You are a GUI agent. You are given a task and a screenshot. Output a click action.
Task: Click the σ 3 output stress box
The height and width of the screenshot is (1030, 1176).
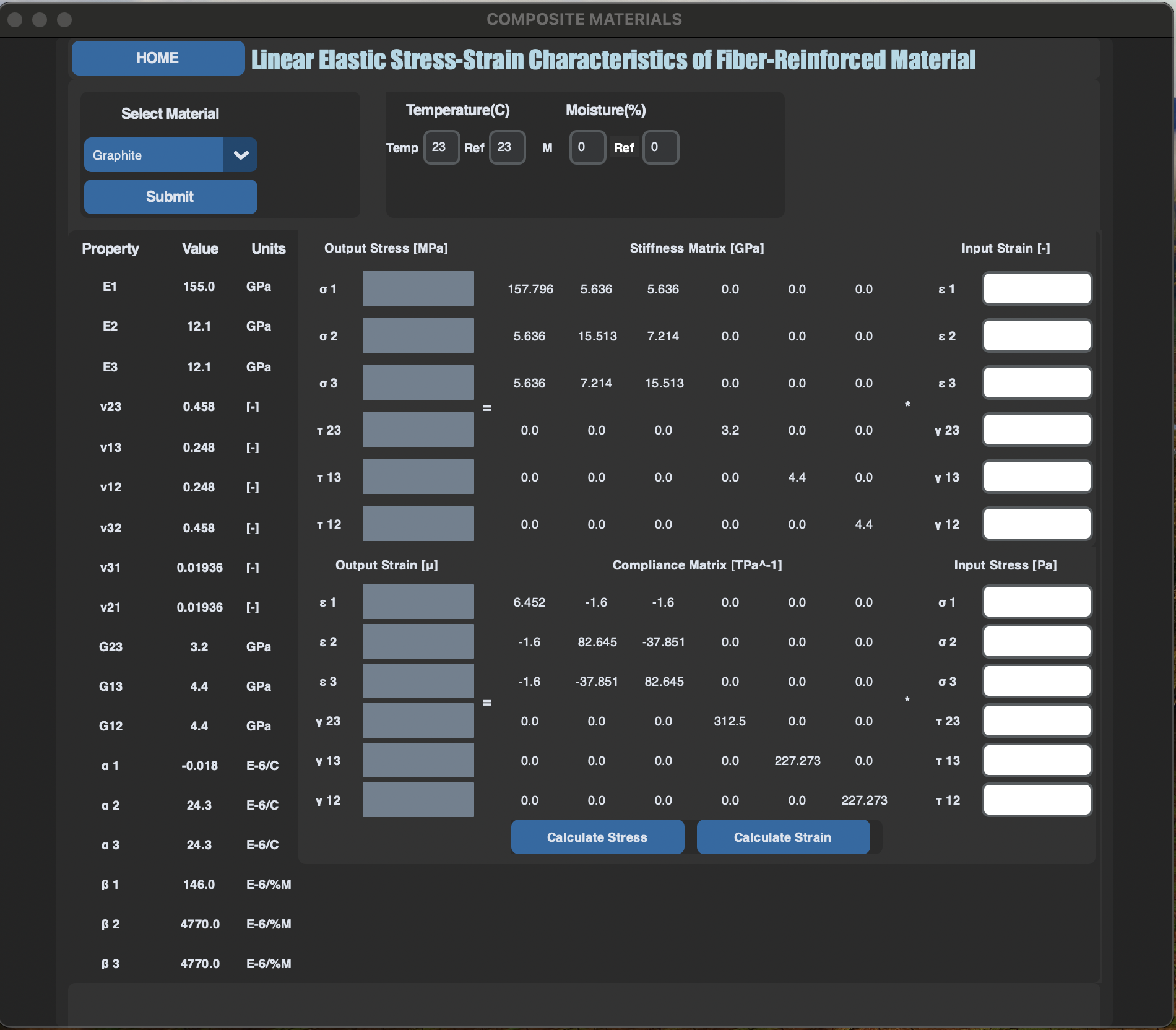click(x=418, y=383)
